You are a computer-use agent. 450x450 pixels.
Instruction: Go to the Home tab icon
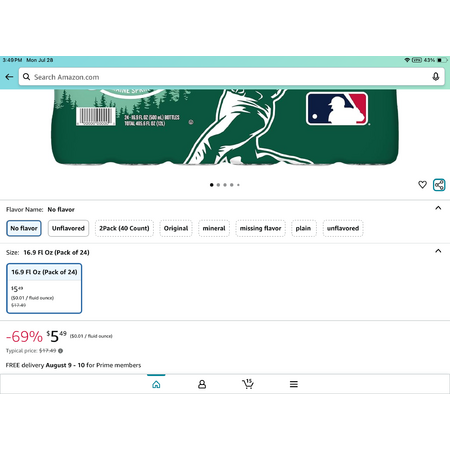point(156,384)
